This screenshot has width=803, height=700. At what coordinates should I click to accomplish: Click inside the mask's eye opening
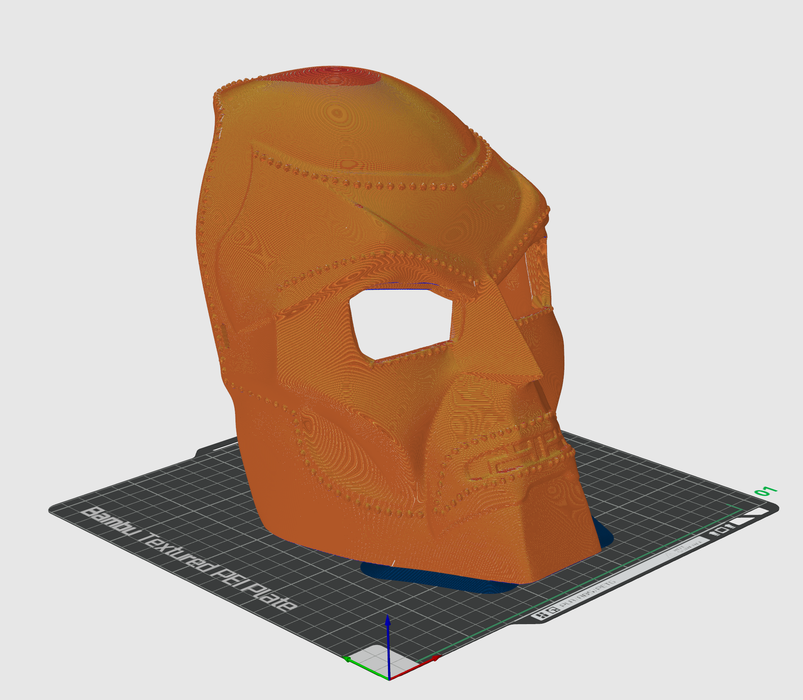click(x=405, y=318)
